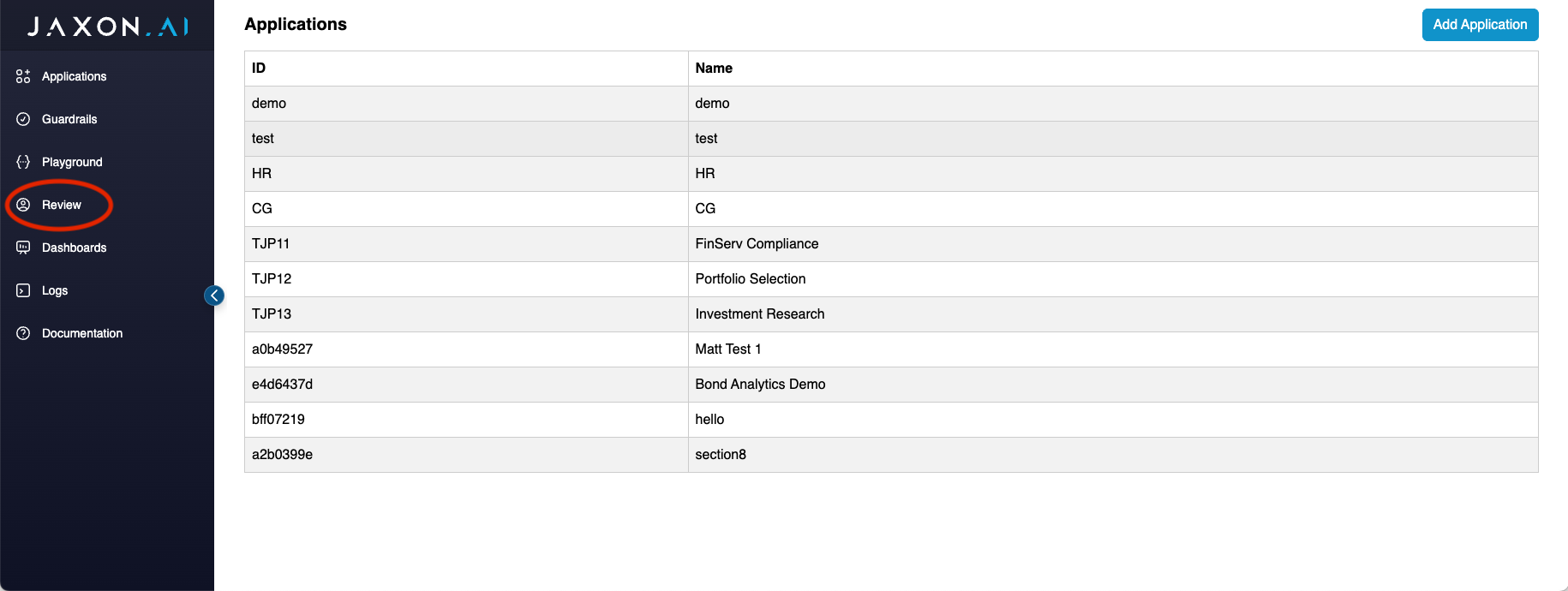Click the Dashboards chart icon
The width and height of the screenshot is (1568, 591).
click(x=23, y=248)
